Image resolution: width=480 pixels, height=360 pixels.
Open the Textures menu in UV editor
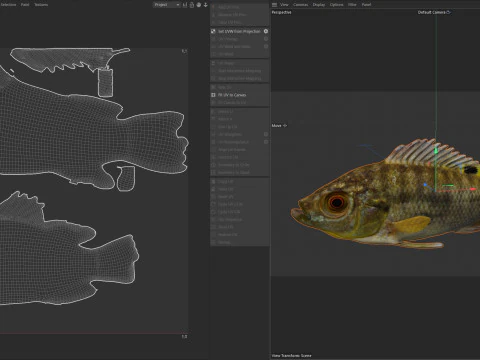pyautogui.click(x=41, y=5)
